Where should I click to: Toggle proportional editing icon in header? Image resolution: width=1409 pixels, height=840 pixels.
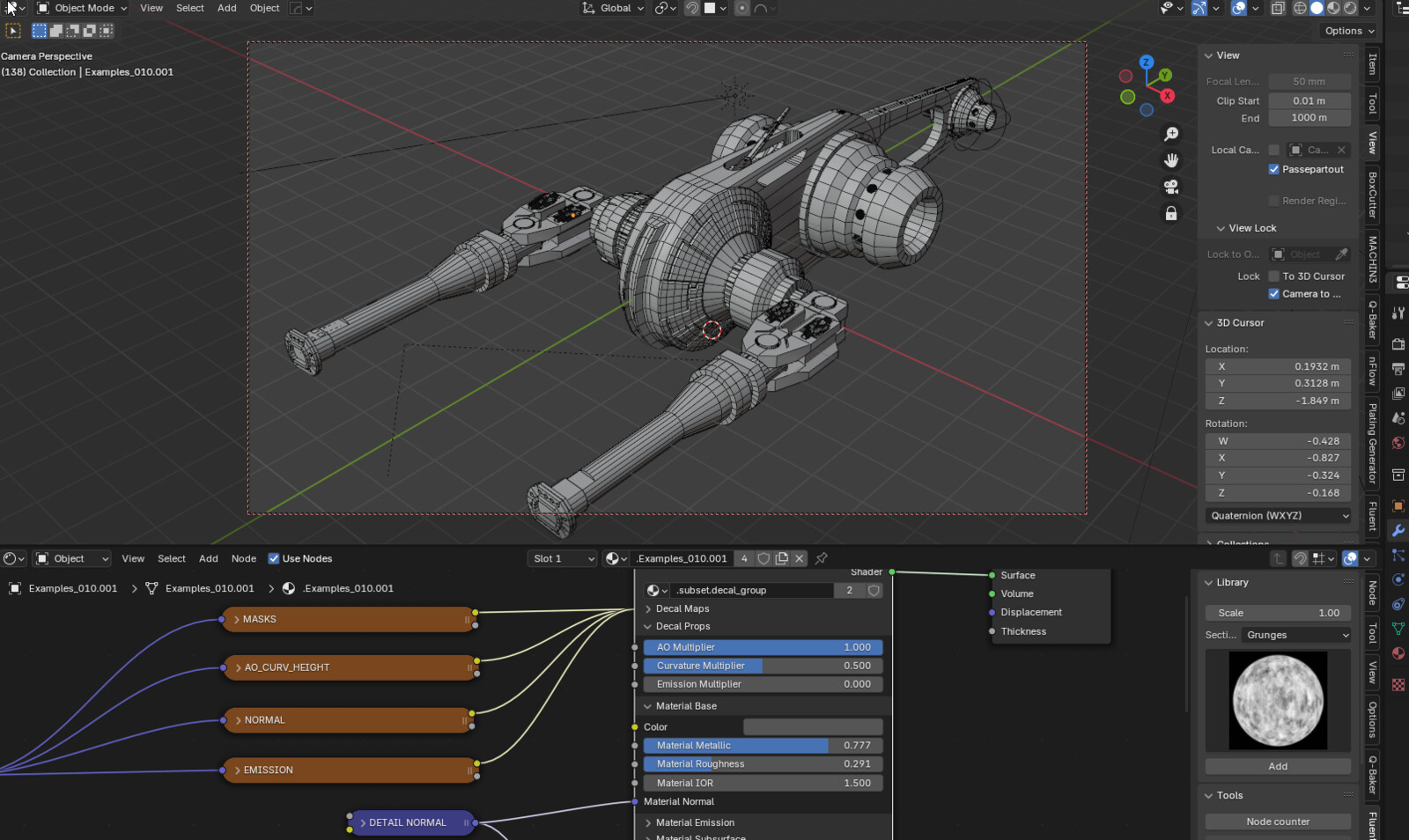click(742, 8)
